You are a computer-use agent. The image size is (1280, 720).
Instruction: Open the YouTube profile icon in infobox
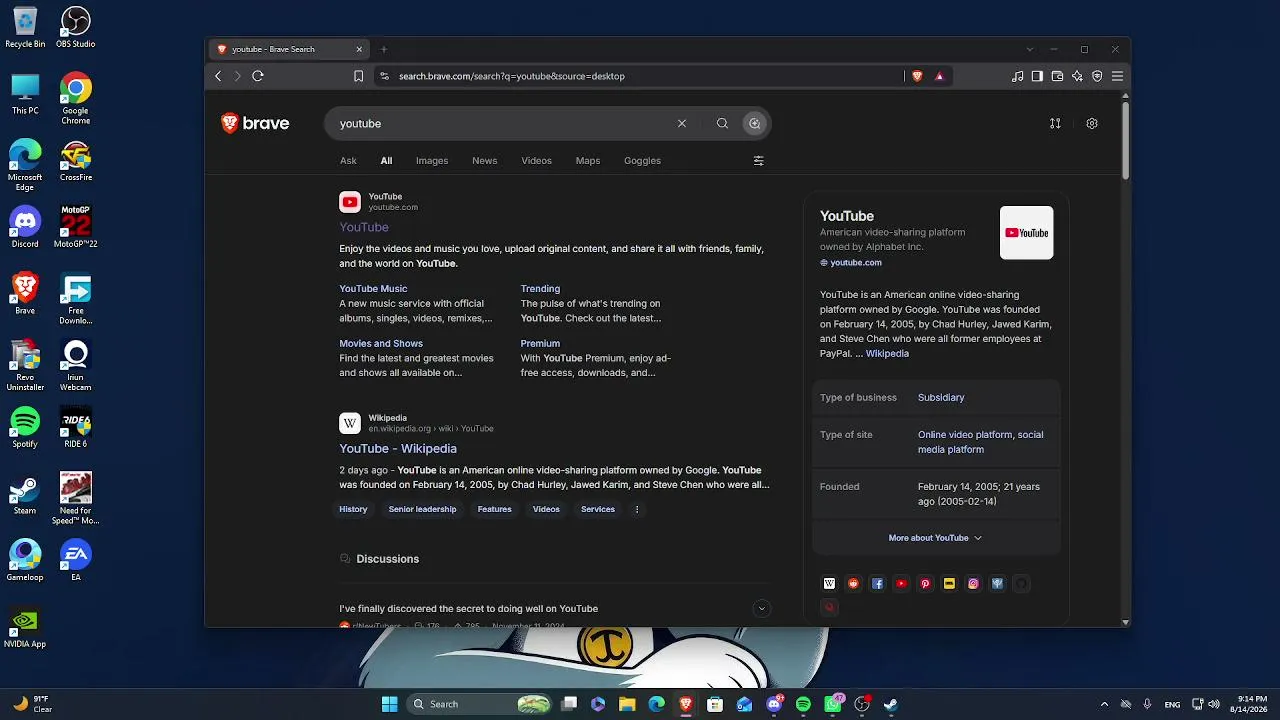point(901,584)
